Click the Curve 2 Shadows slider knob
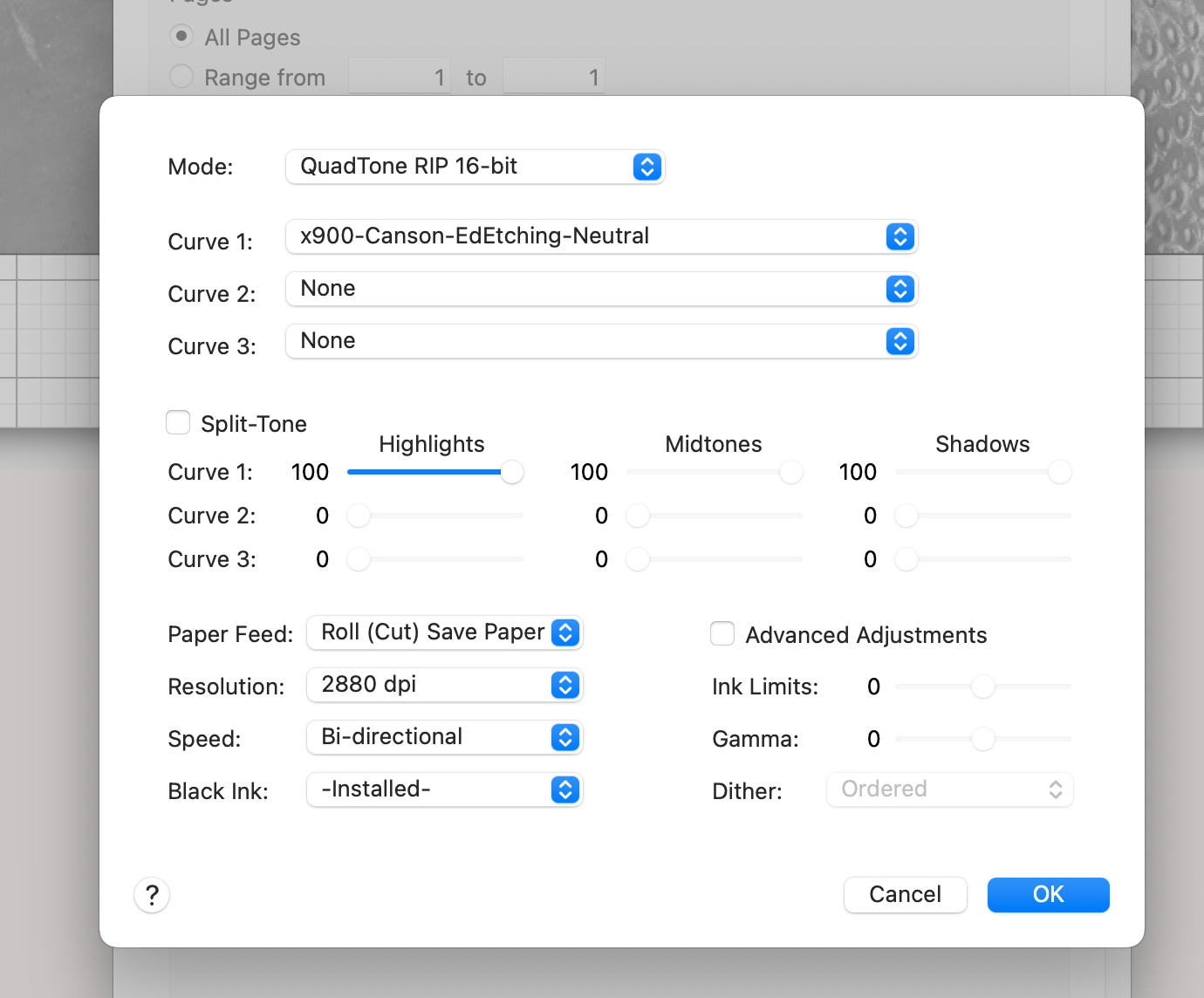The image size is (1204, 998). click(x=906, y=516)
